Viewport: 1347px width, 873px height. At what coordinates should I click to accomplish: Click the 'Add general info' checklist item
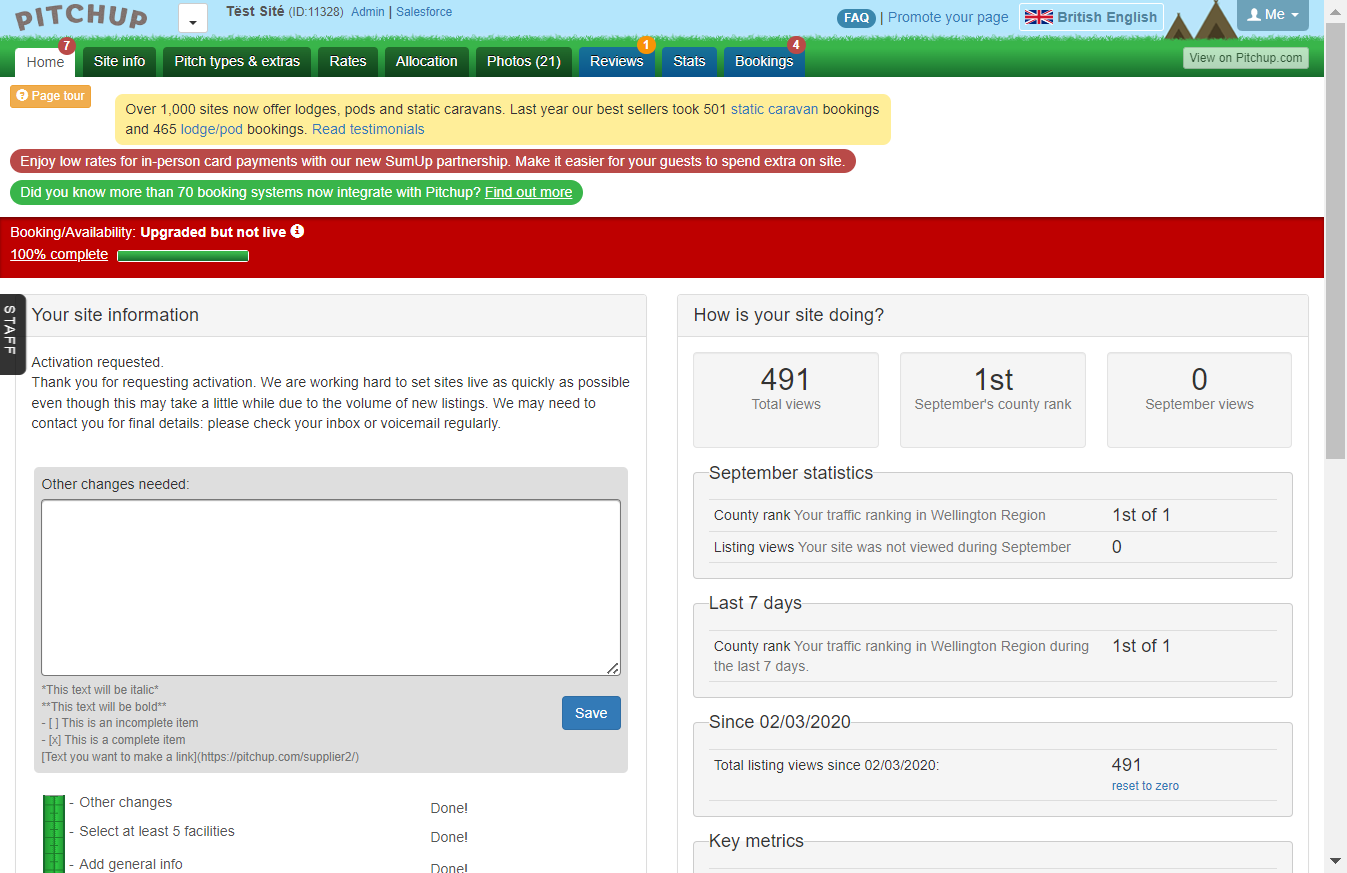(x=131, y=864)
